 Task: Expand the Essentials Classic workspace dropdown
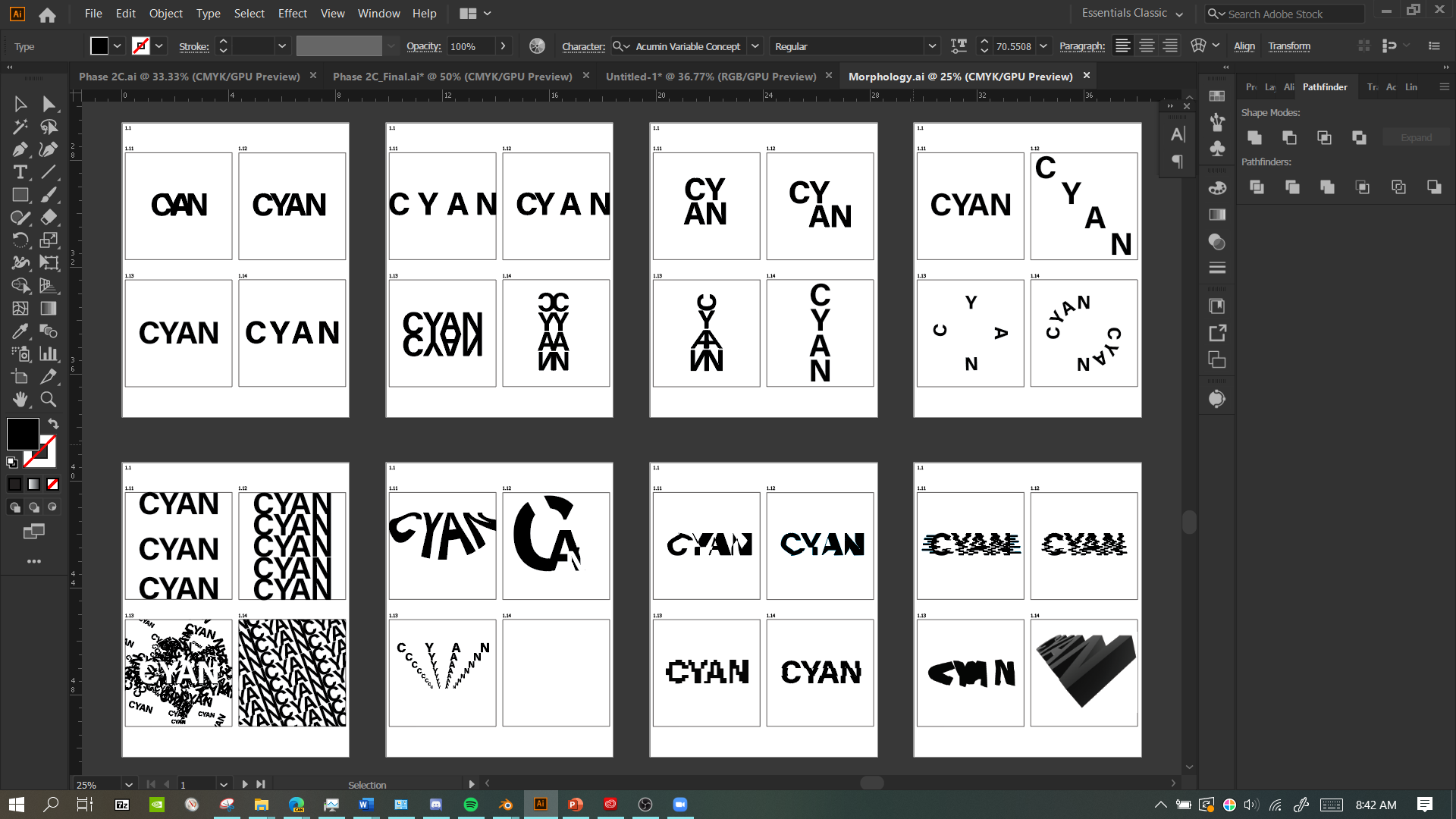pyautogui.click(x=1179, y=14)
